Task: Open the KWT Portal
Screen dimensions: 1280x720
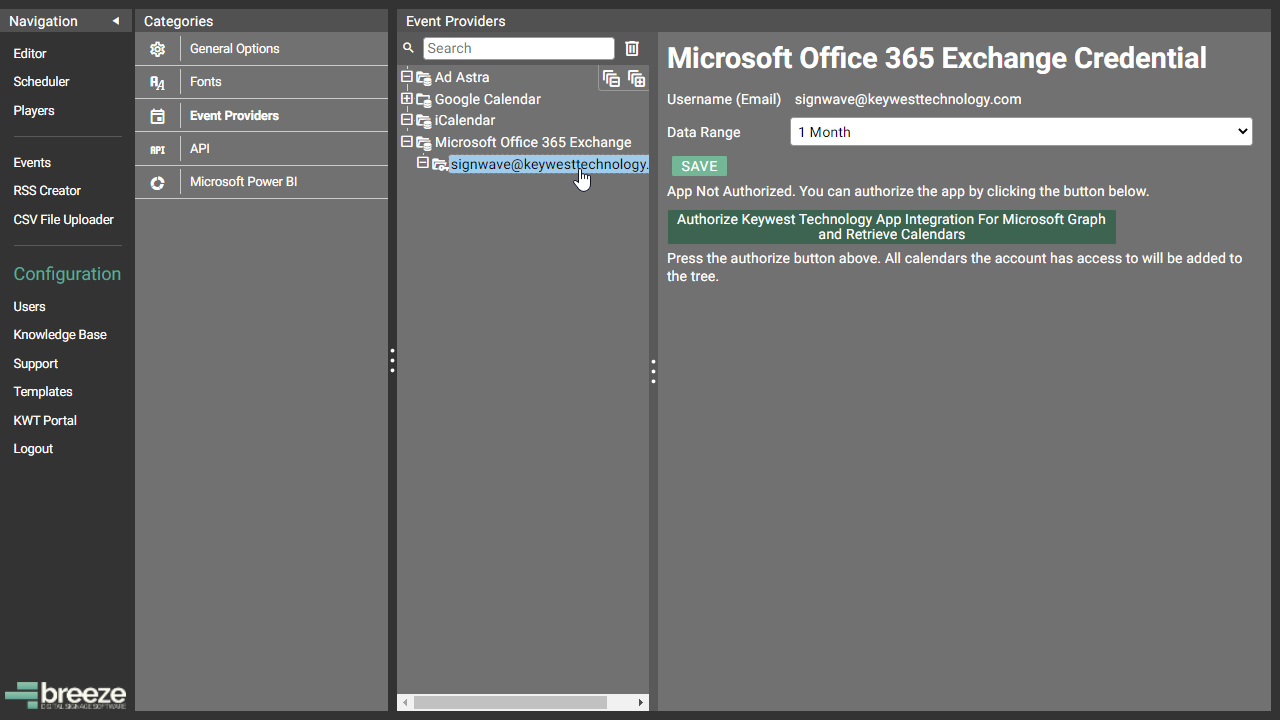Action: pyautogui.click(x=45, y=421)
